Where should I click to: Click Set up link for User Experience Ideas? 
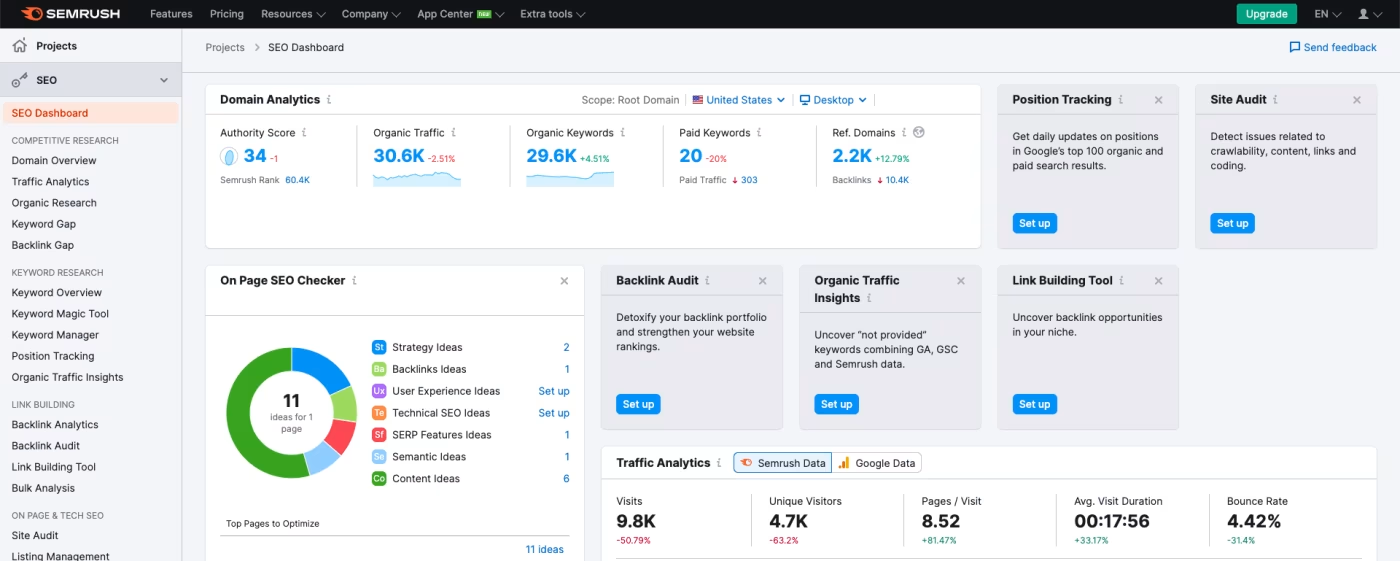click(554, 391)
